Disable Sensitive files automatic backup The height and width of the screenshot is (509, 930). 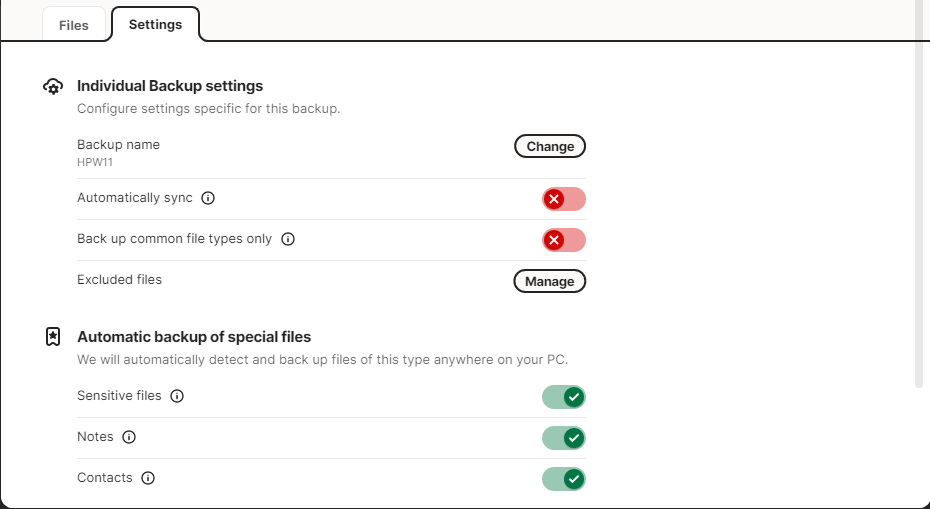click(563, 397)
